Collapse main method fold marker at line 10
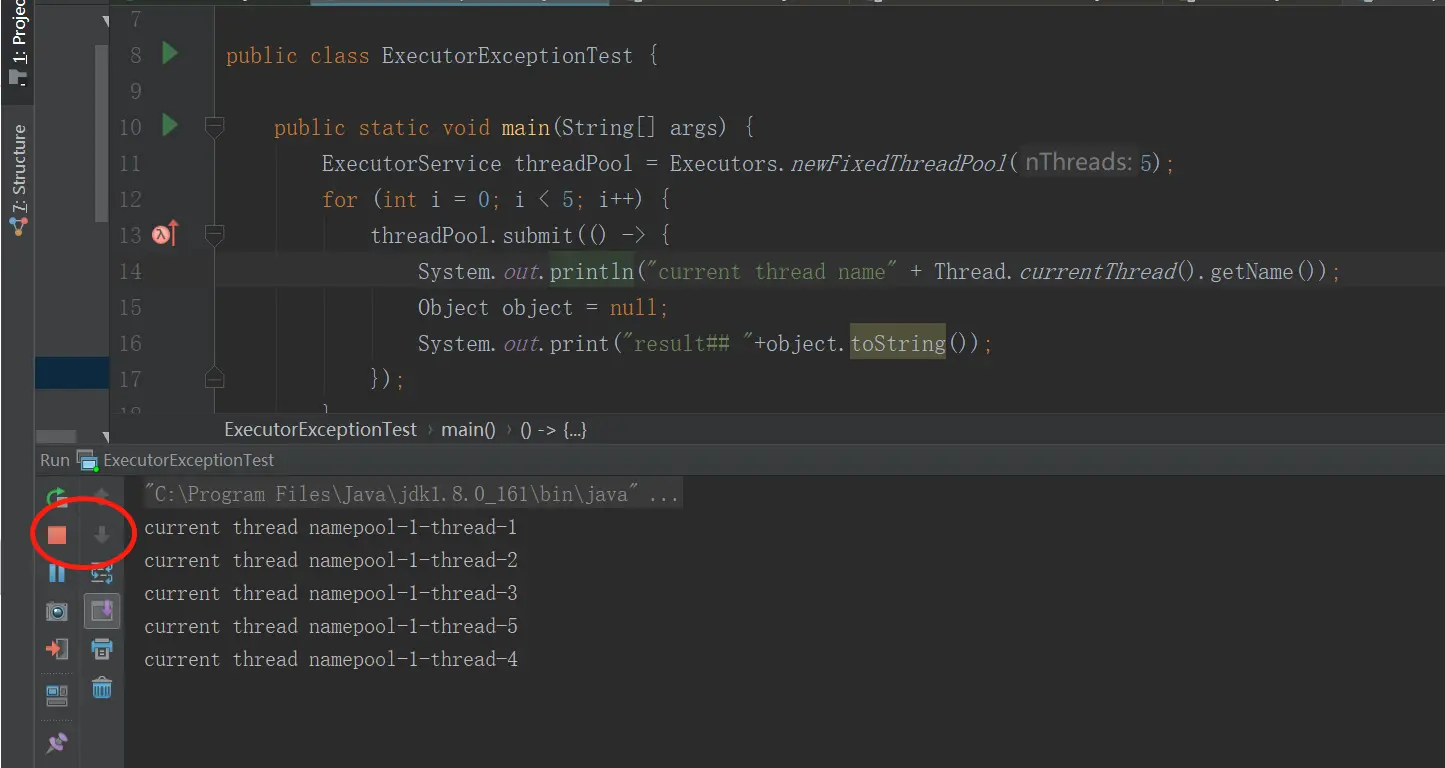This screenshot has width=1445, height=768. click(x=214, y=127)
